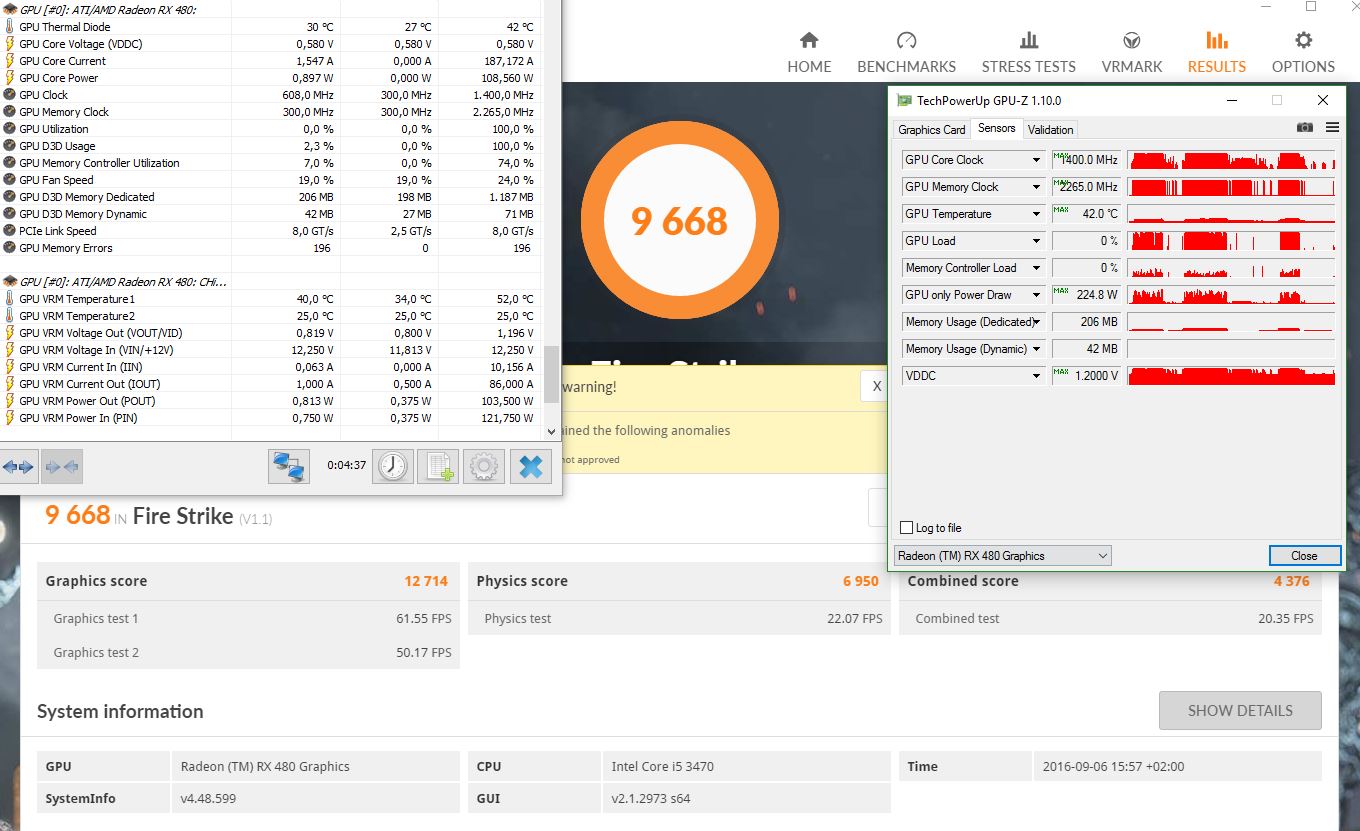Switch to the Graphics Card tab
The width and height of the screenshot is (1360, 831).
point(932,129)
